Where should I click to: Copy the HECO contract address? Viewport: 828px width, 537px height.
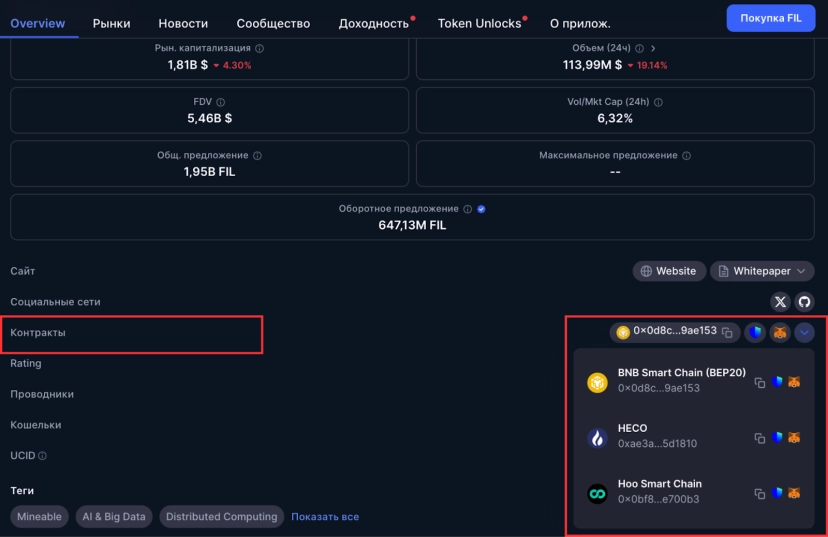760,438
